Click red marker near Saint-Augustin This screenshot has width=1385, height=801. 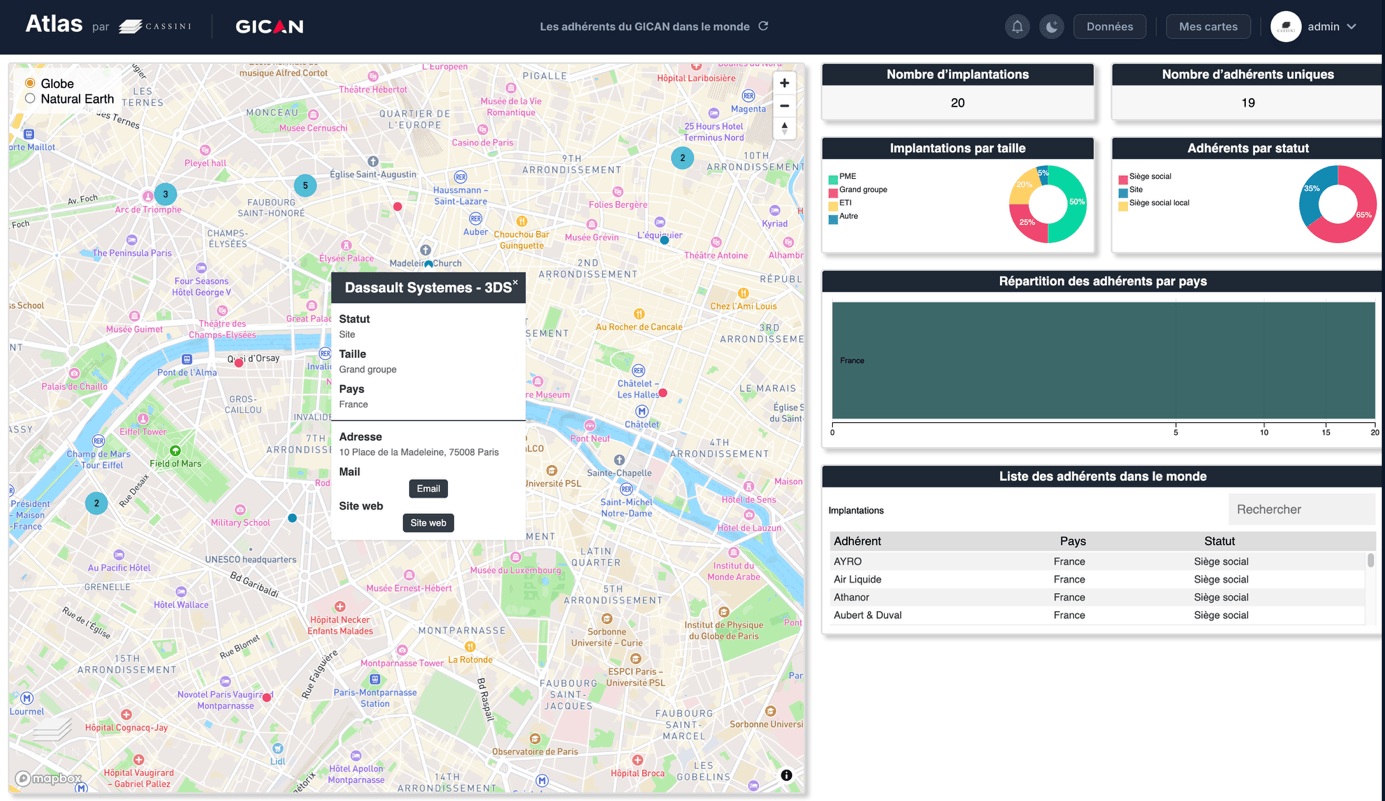click(397, 207)
